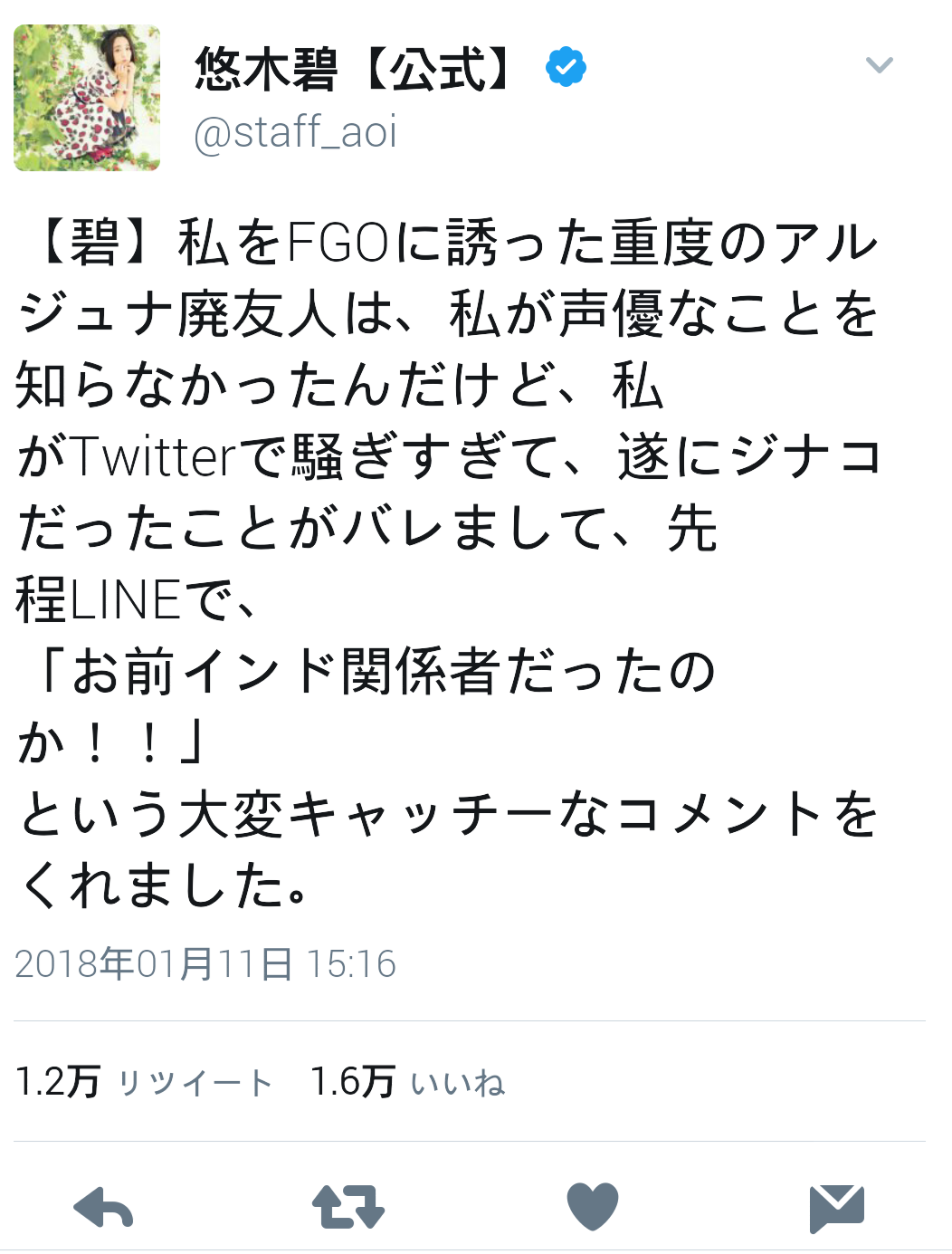View the 1.2万 リツイート list
The height and width of the screenshot is (1254, 952).
click(x=145, y=1082)
